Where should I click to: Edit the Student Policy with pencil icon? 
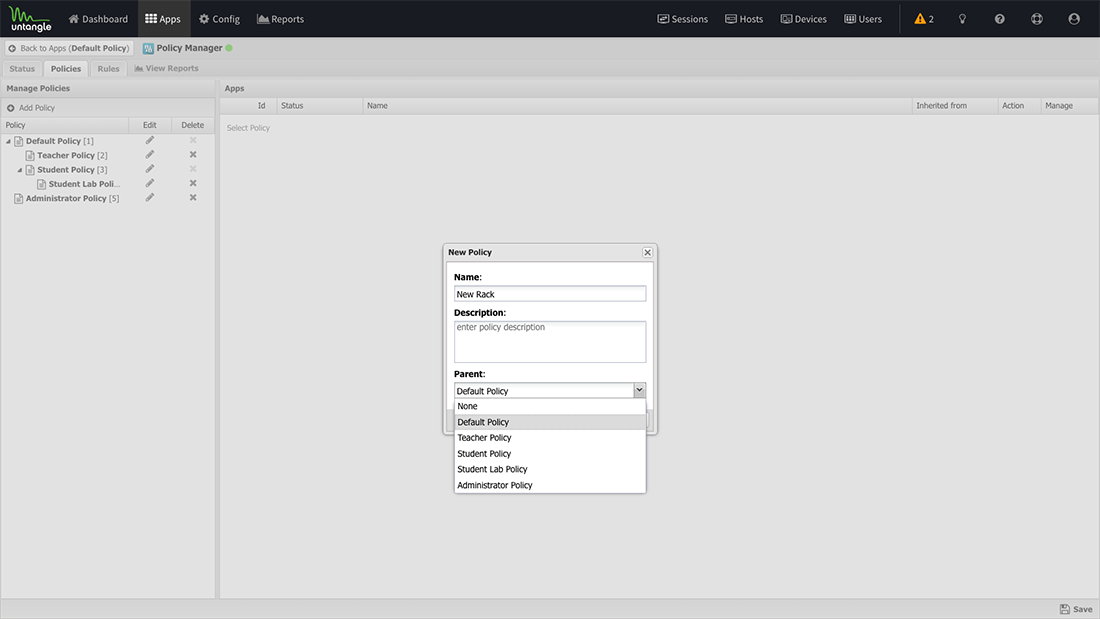click(149, 169)
